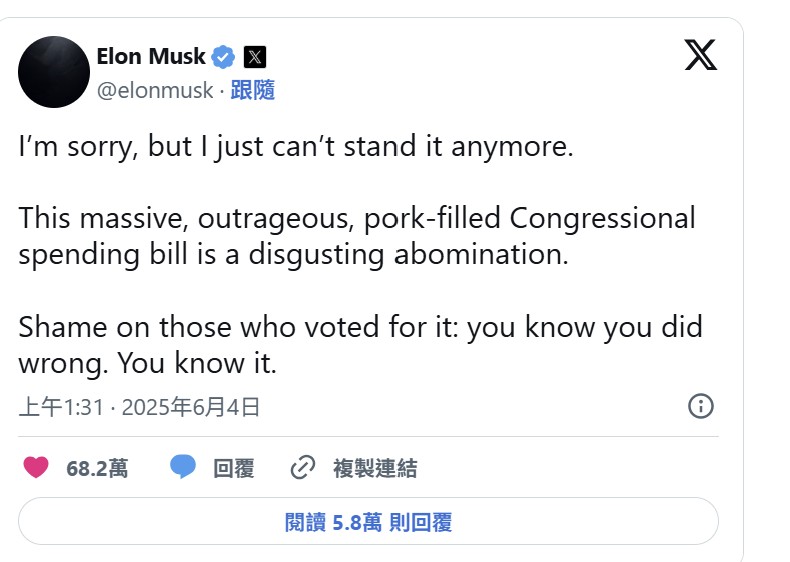The image size is (790, 562).
Task: Click the chain copy-link icon
Action: point(303,467)
